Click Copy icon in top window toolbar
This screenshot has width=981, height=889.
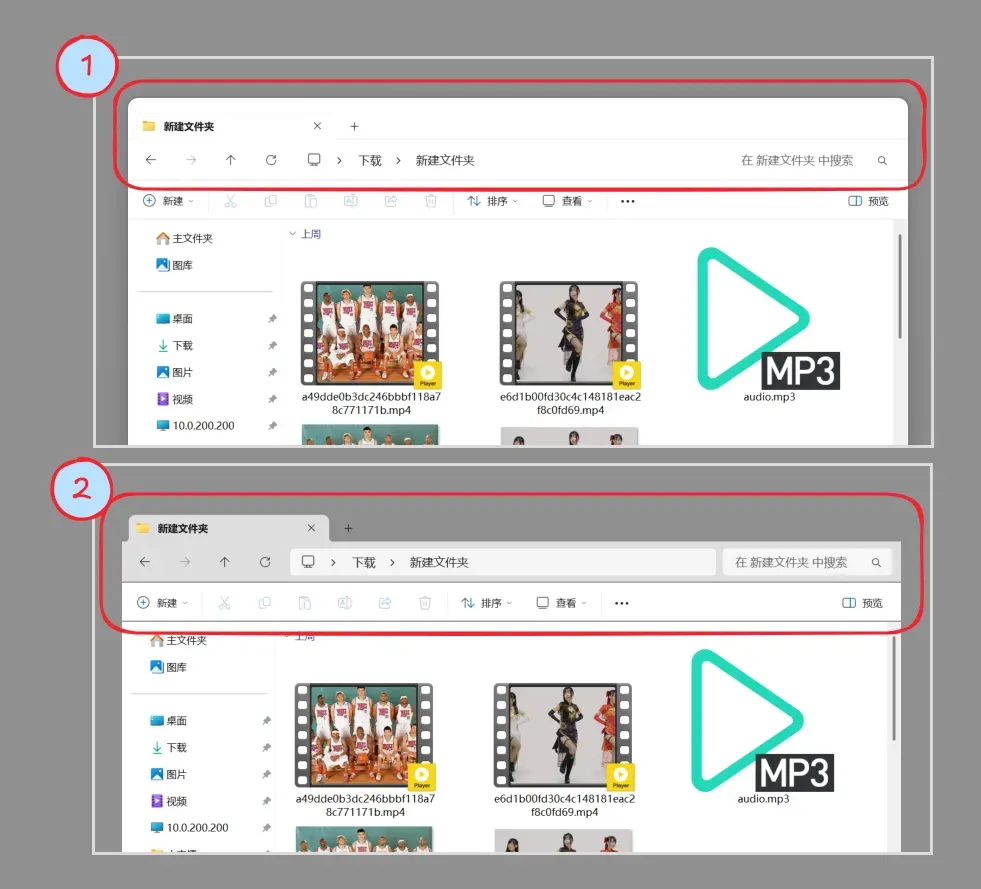(270, 201)
